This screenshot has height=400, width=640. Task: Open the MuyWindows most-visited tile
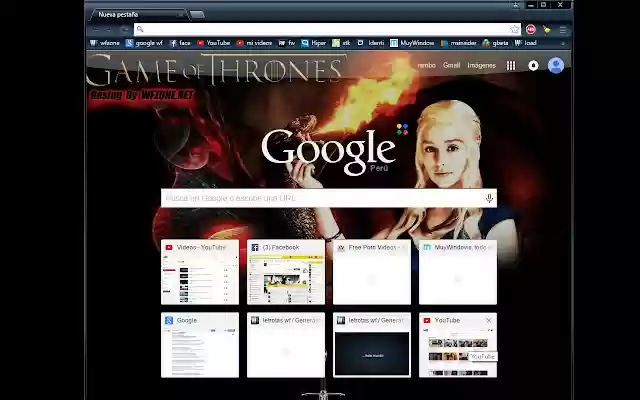coord(458,272)
